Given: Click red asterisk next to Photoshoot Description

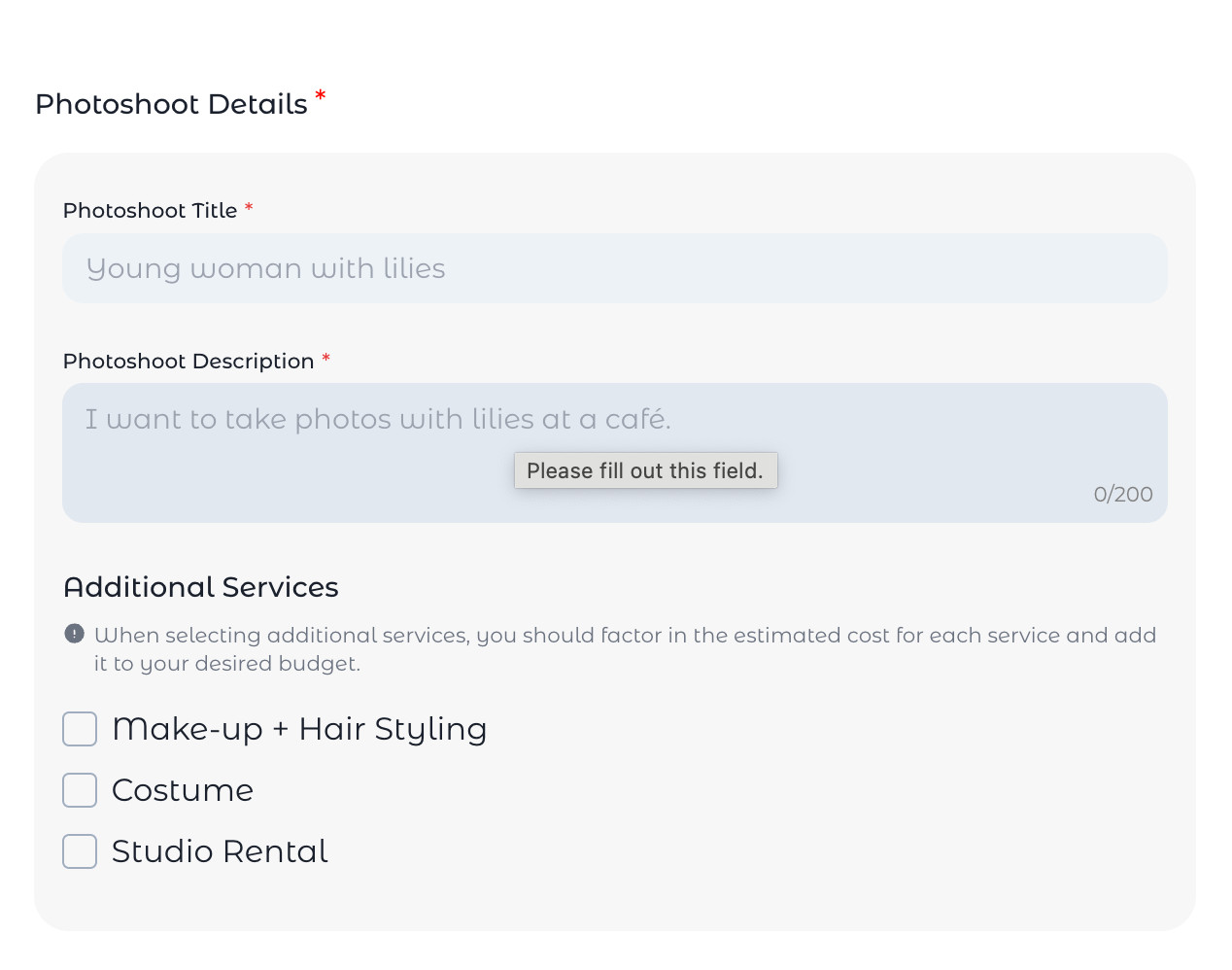Looking at the screenshot, I should pos(326,358).
